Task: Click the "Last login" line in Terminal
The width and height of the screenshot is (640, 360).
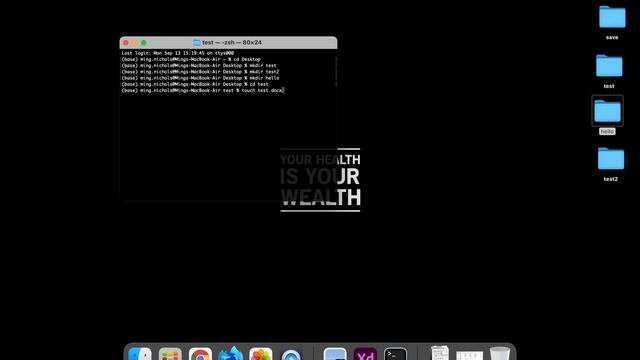Action: click(x=178, y=53)
